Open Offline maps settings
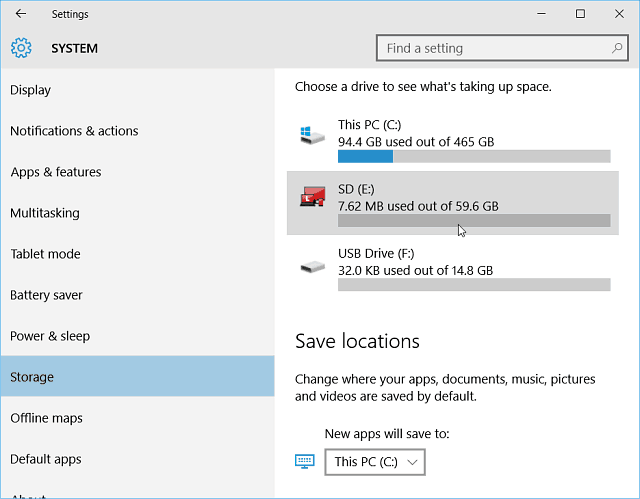This screenshot has width=640, height=499. coord(138,418)
